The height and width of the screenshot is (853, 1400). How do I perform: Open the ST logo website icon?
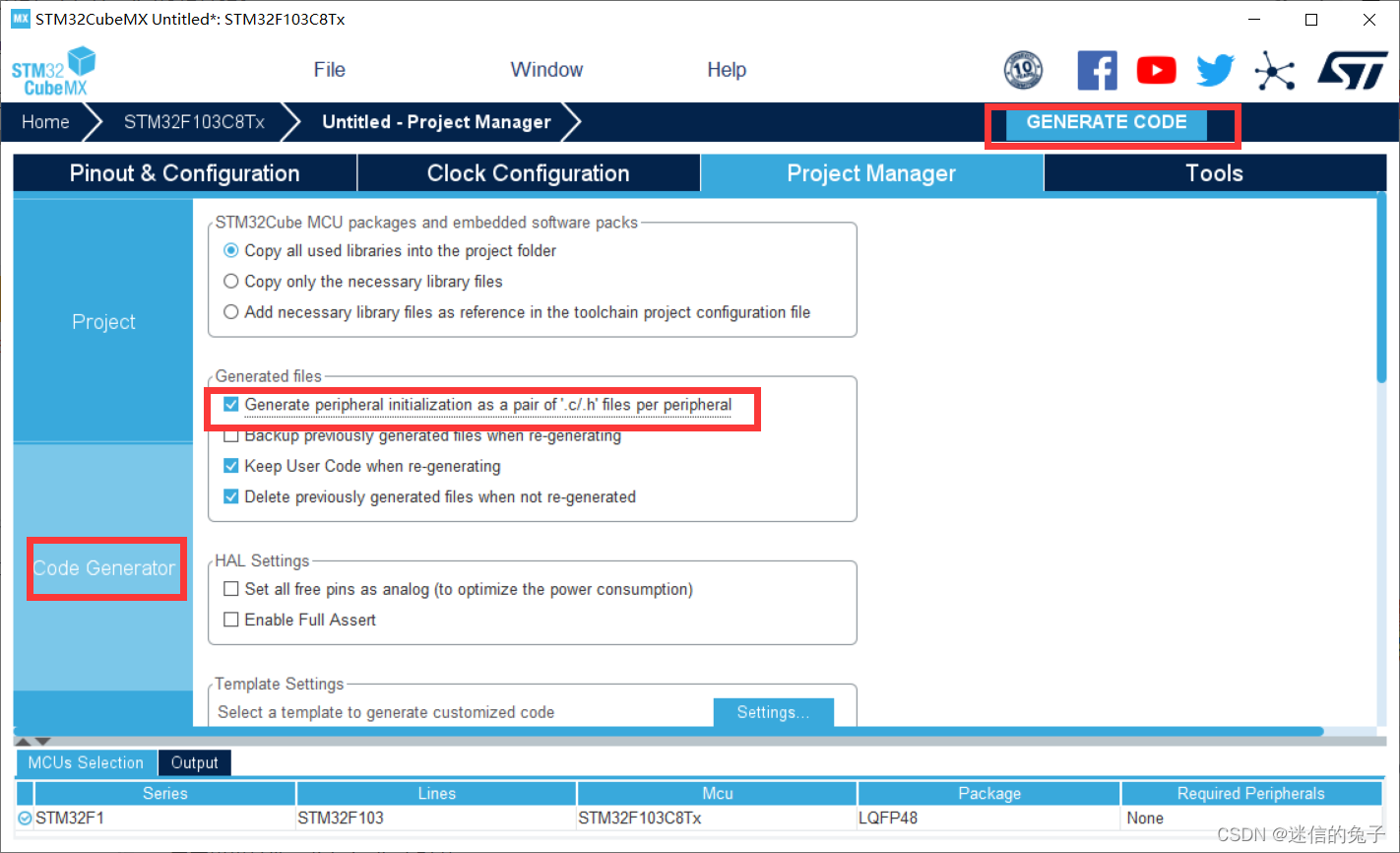(1352, 70)
